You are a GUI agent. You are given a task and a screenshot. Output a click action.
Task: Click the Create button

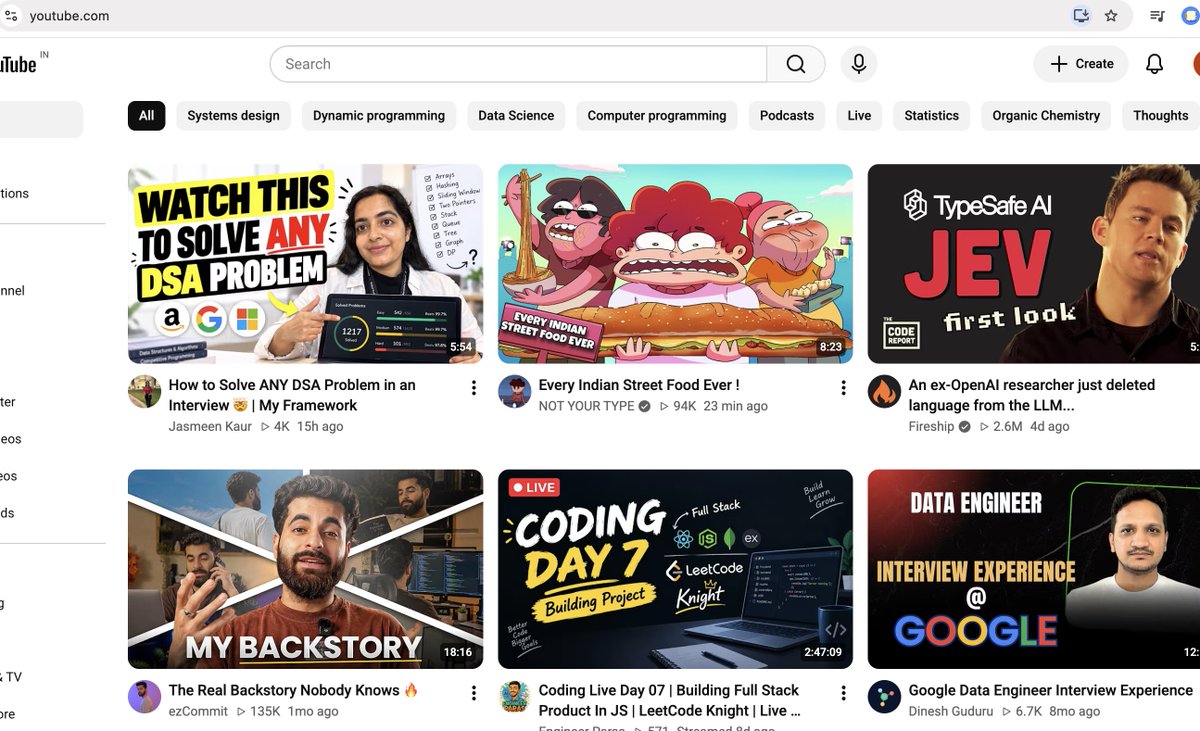click(1081, 64)
